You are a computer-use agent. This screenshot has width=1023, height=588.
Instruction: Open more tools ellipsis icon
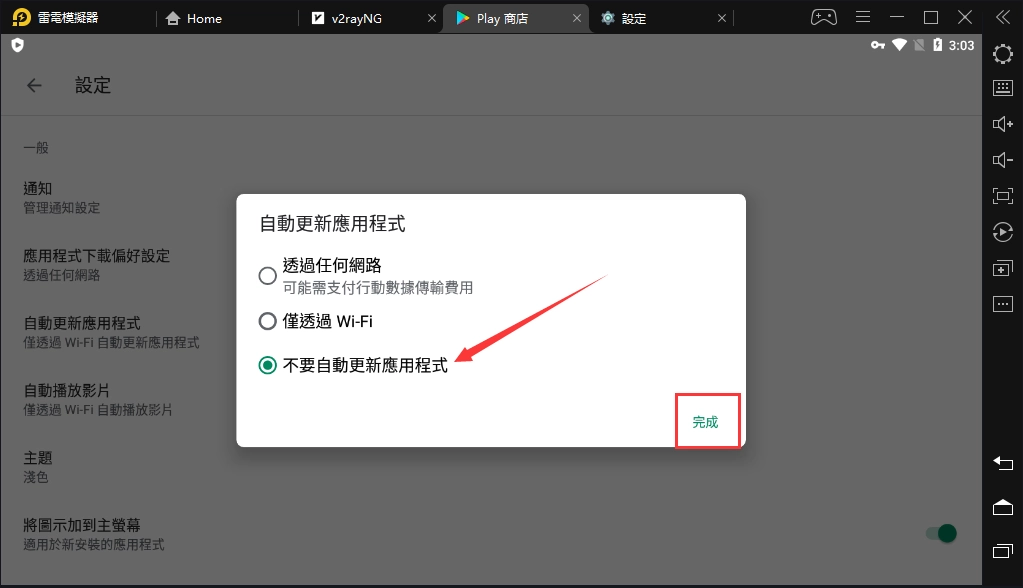1003,304
